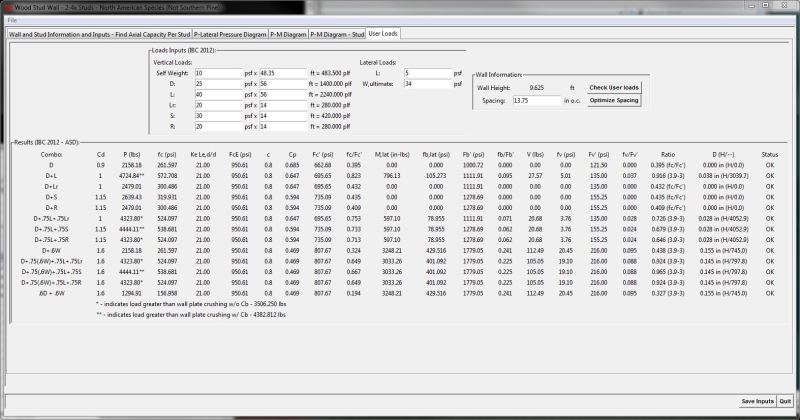This screenshot has height=420, width=800.
Task: Click the W,ultimate field showing 34
Action: (428, 84)
